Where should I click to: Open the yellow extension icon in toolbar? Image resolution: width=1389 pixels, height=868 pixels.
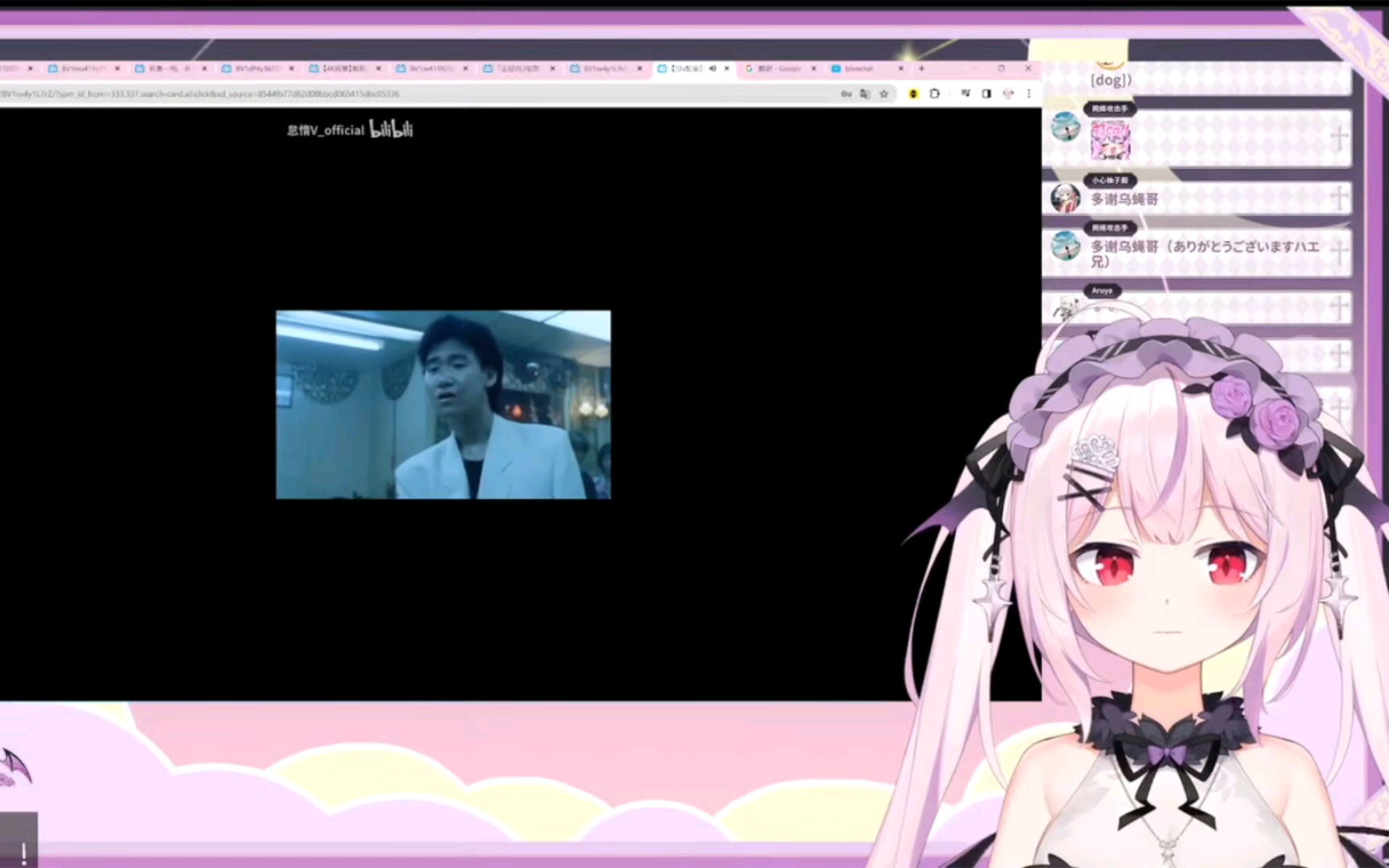coord(913,94)
